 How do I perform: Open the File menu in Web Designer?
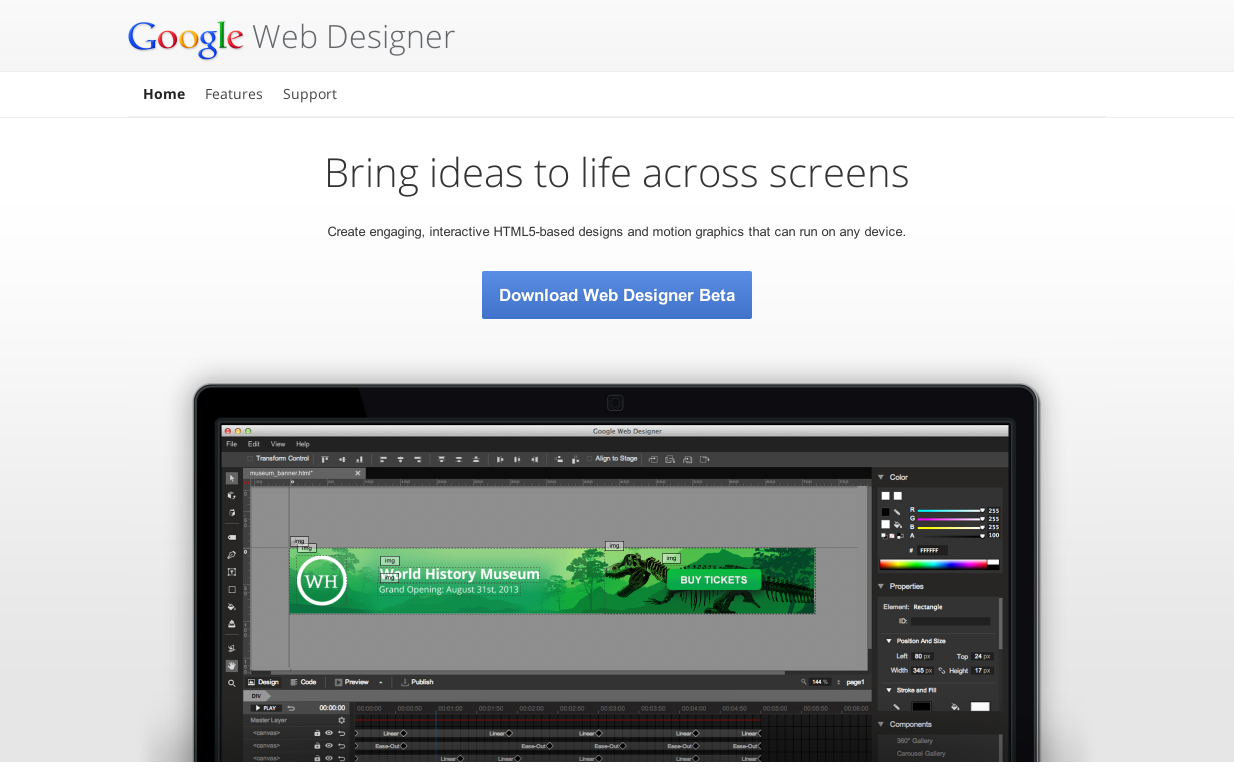coord(231,444)
